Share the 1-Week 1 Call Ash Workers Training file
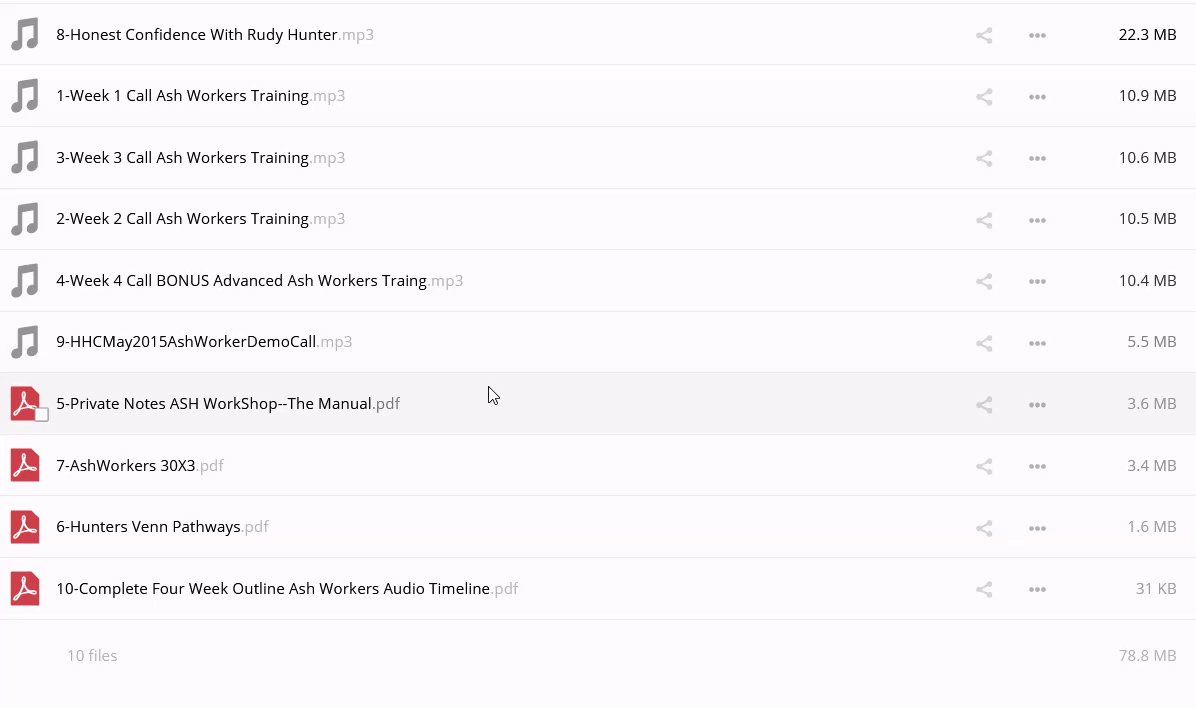This screenshot has width=1196, height=708. [x=984, y=97]
